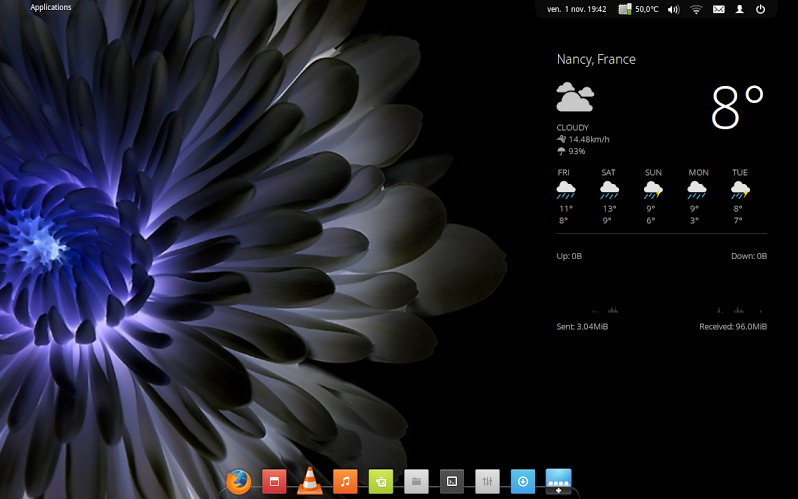Click the Sunday thunderstorm forecast icon
This screenshot has height=499, width=798.
click(653, 190)
